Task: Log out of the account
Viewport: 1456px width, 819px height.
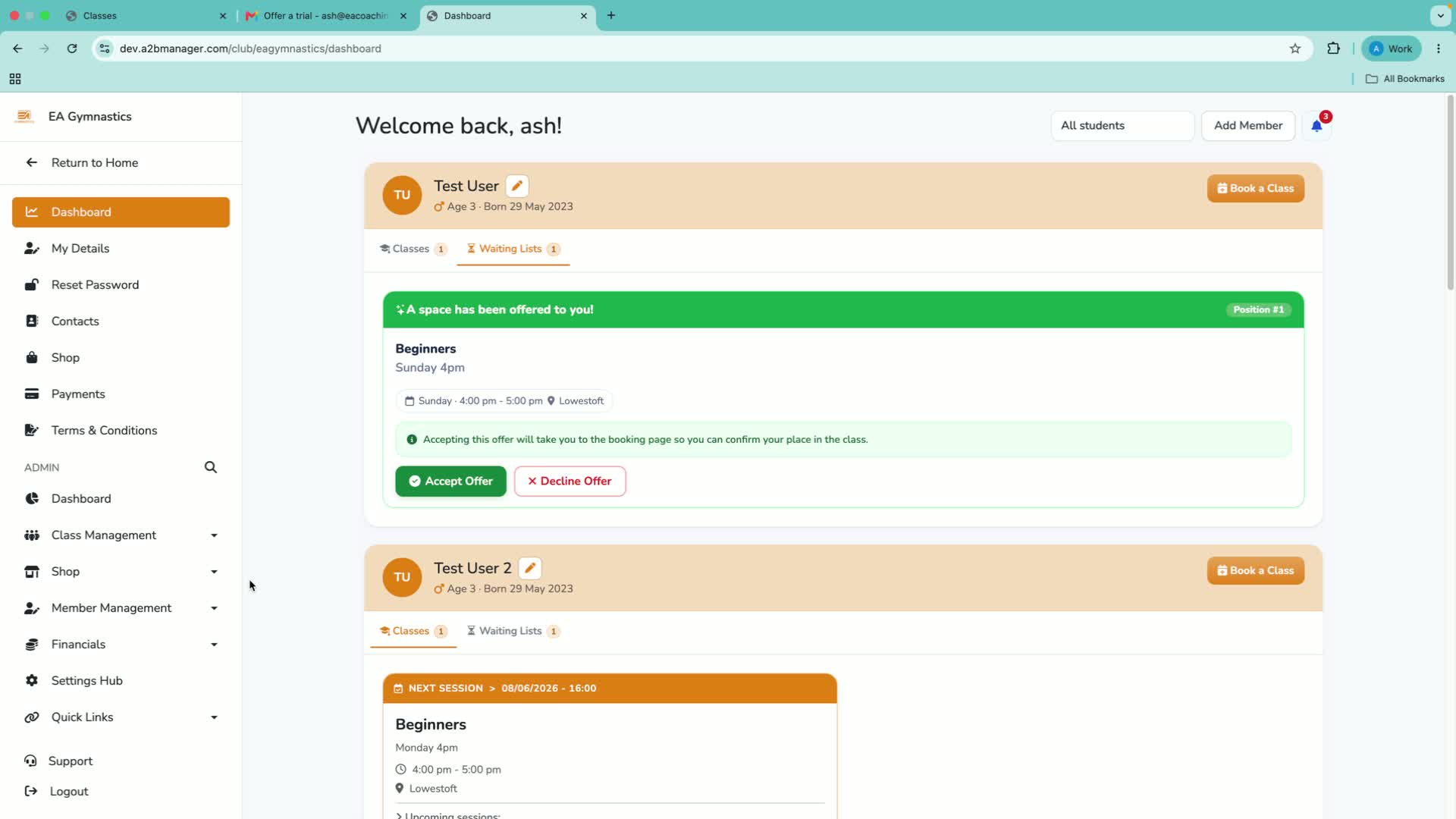Action: tap(57, 791)
